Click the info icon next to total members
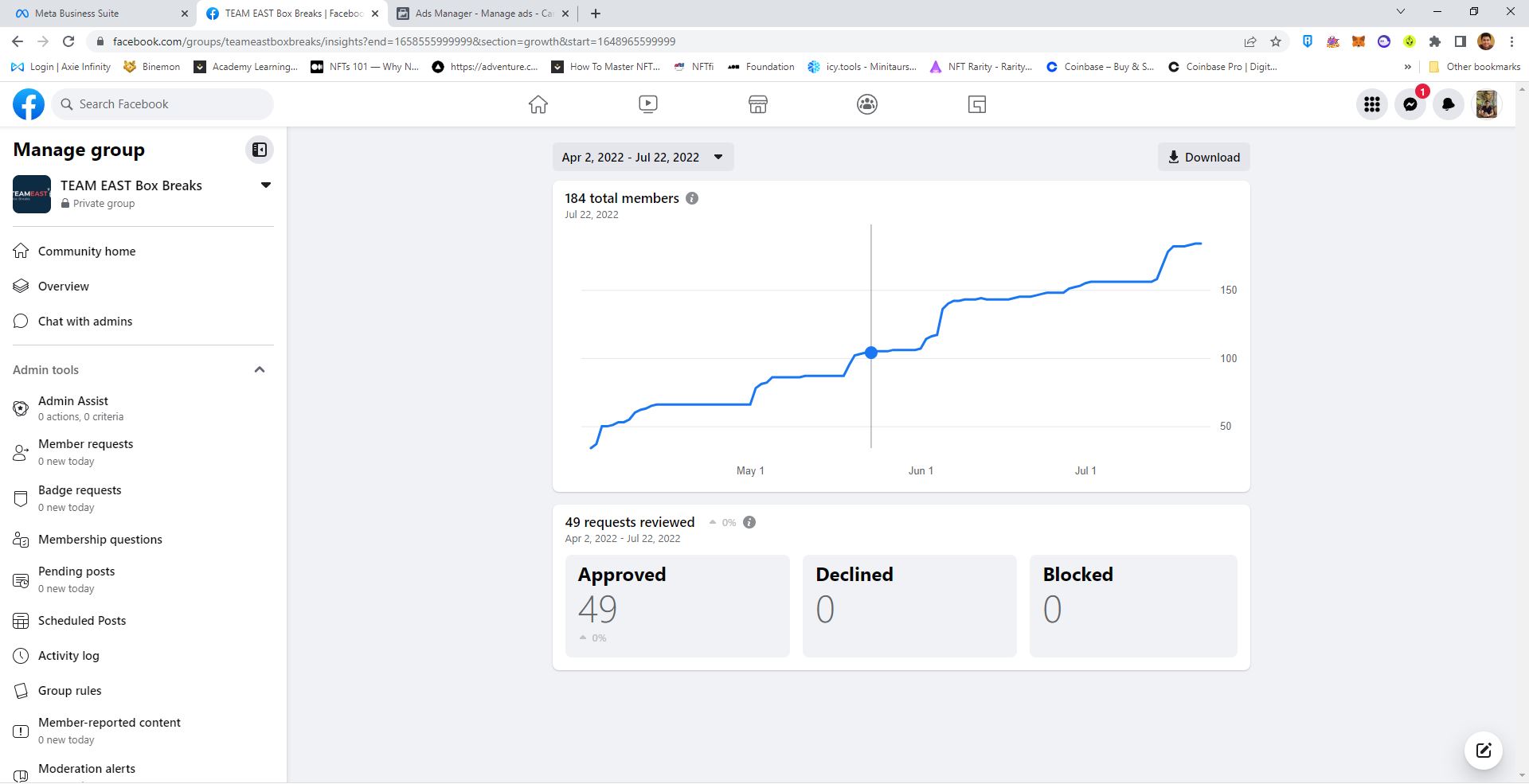 coord(692,198)
